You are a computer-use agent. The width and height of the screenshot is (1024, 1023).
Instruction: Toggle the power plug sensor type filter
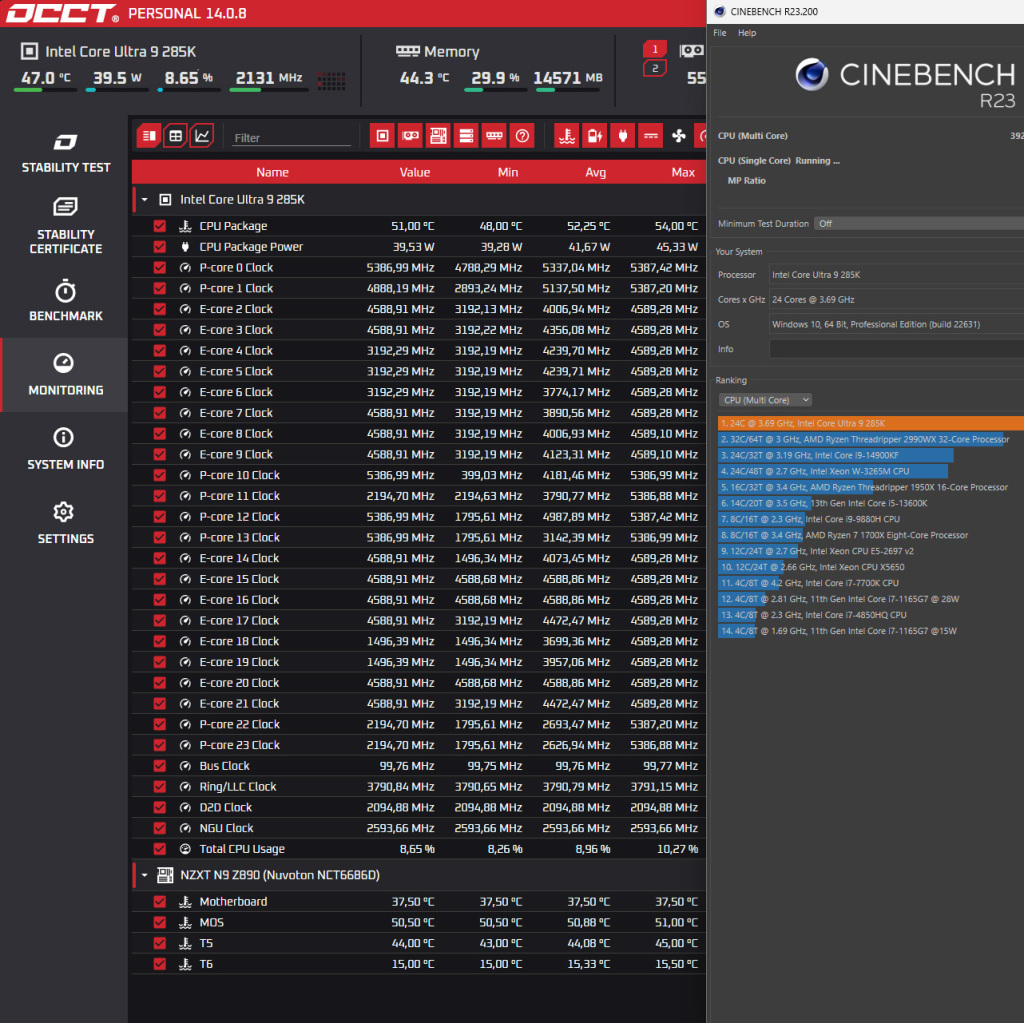coord(623,136)
